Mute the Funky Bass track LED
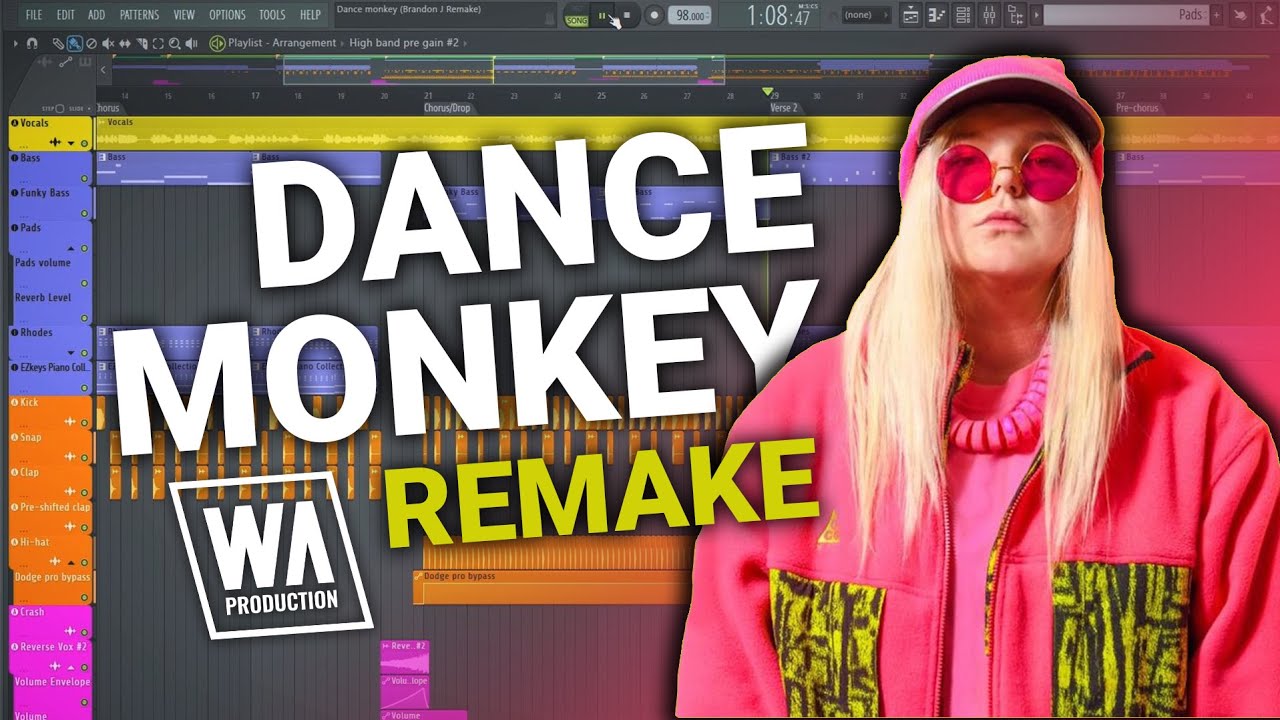Viewport: 1280px width, 720px height. pyautogui.click(x=84, y=213)
